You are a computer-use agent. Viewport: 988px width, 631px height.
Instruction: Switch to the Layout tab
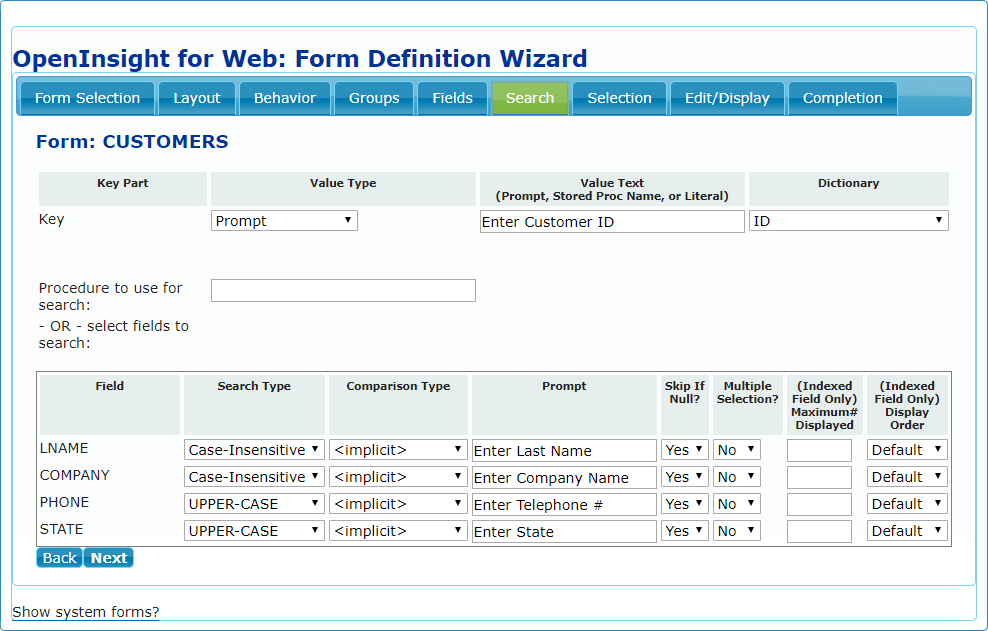point(197,98)
